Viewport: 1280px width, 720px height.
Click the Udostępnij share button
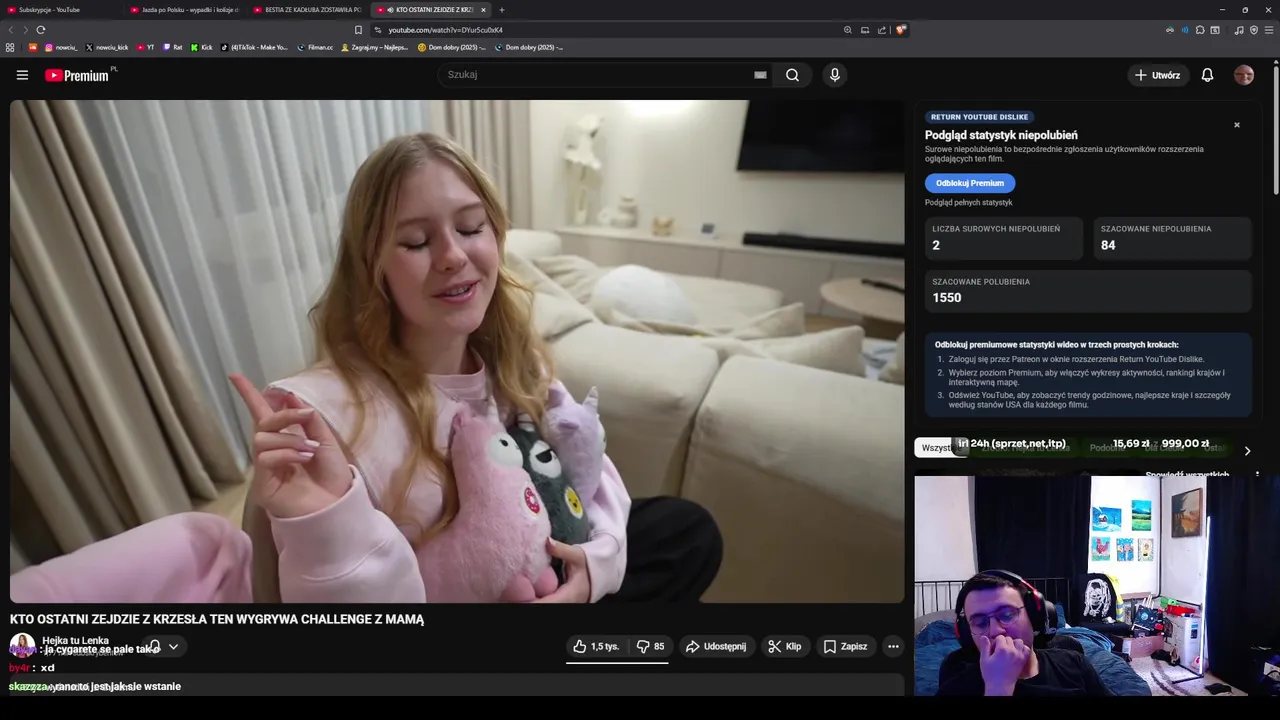click(x=715, y=647)
